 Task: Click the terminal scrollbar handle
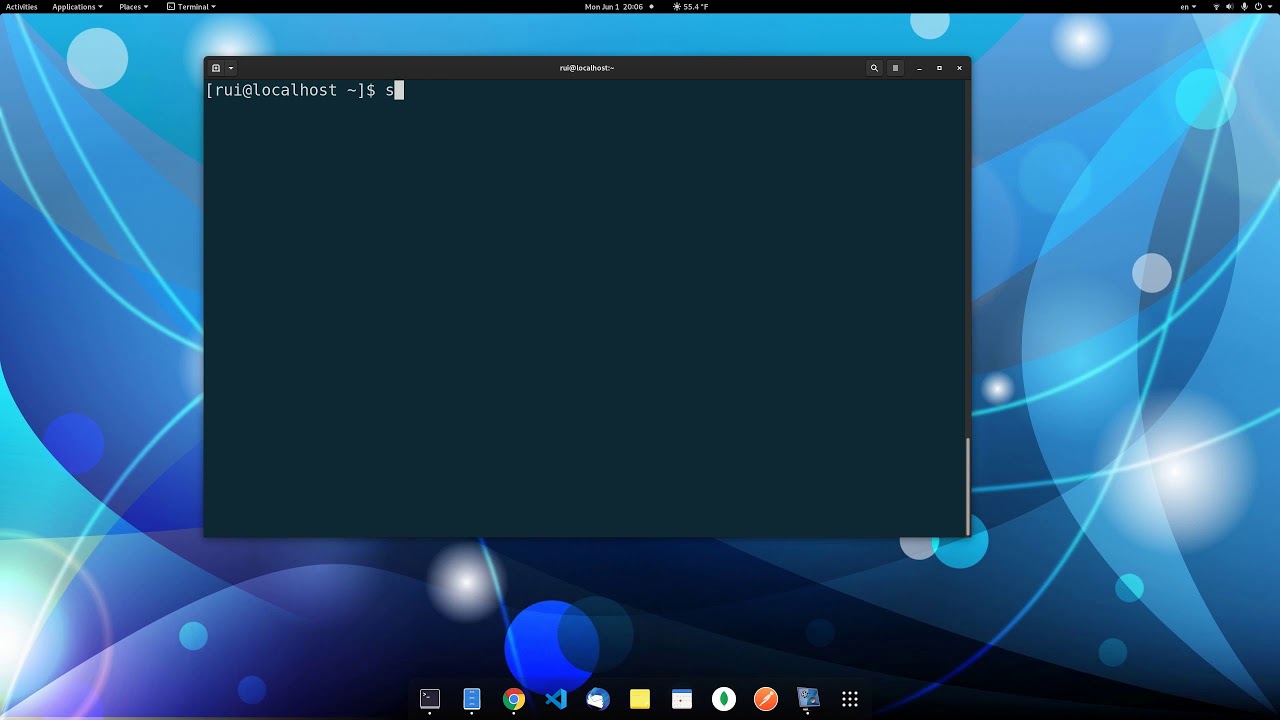coord(968,485)
